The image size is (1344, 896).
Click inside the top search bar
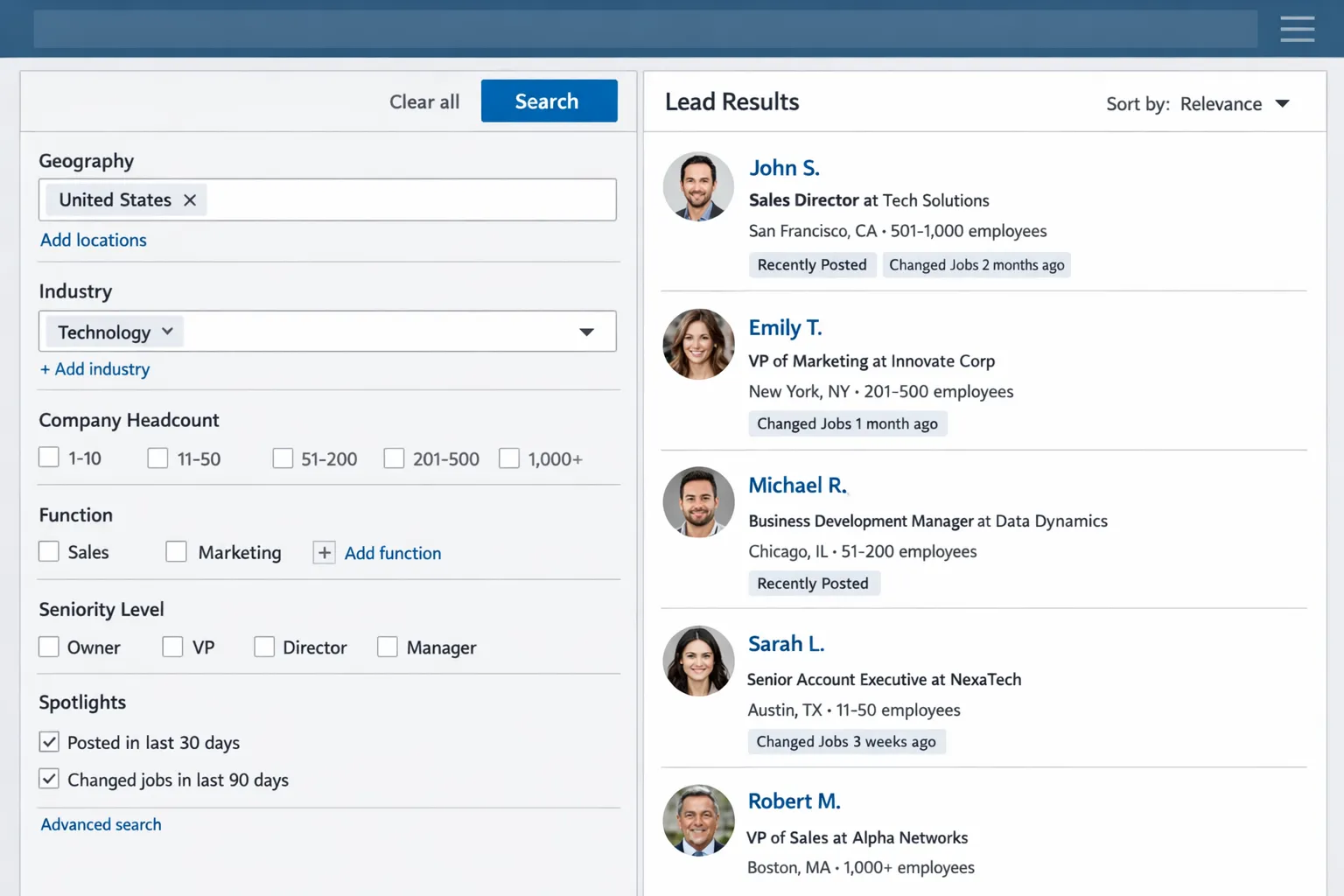(645, 28)
